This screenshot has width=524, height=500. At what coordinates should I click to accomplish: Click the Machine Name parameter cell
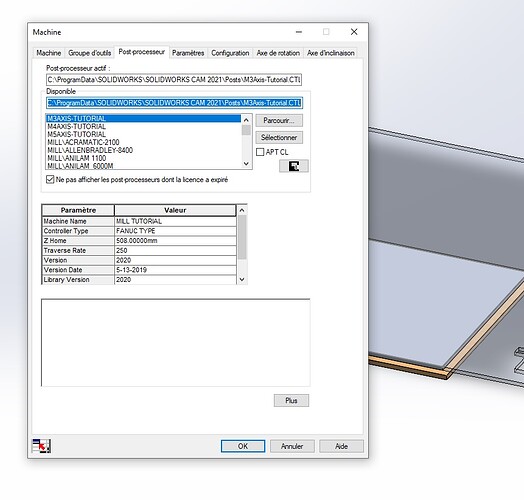(x=78, y=221)
